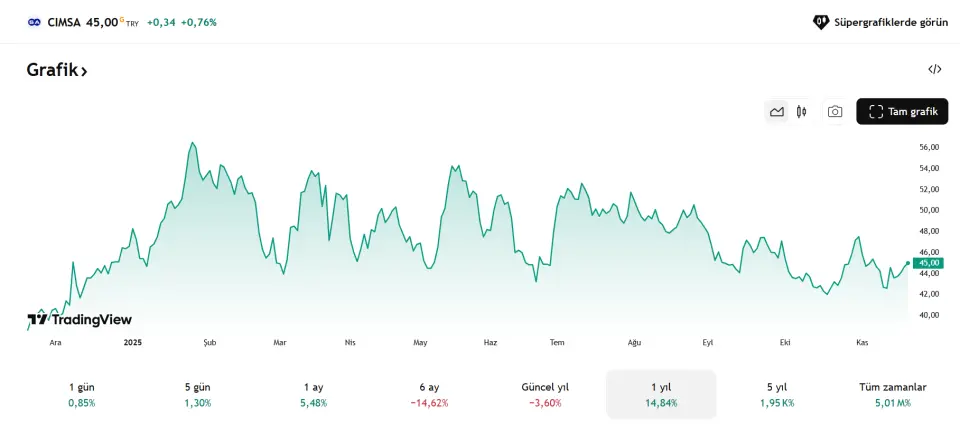960x426 pixels.
Task: Switch to area chart type
Action: pyautogui.click(x=777, y=112)
